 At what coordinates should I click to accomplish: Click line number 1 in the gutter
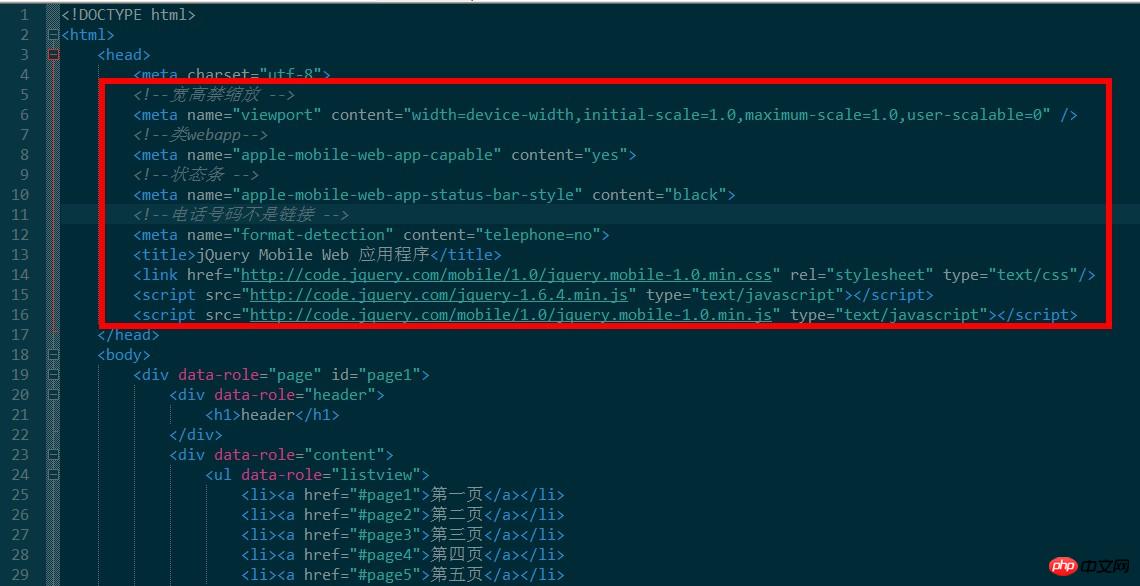[x=25, y=15]
